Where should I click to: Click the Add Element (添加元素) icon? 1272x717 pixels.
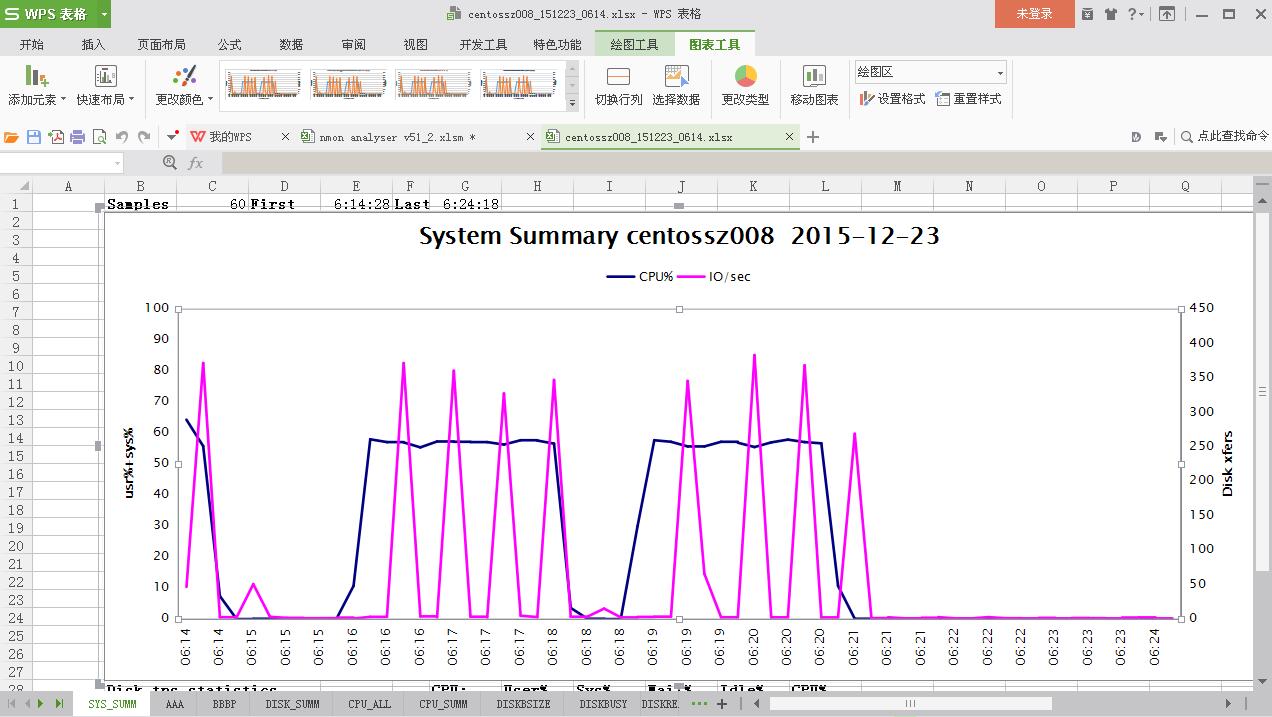point(36,77)
